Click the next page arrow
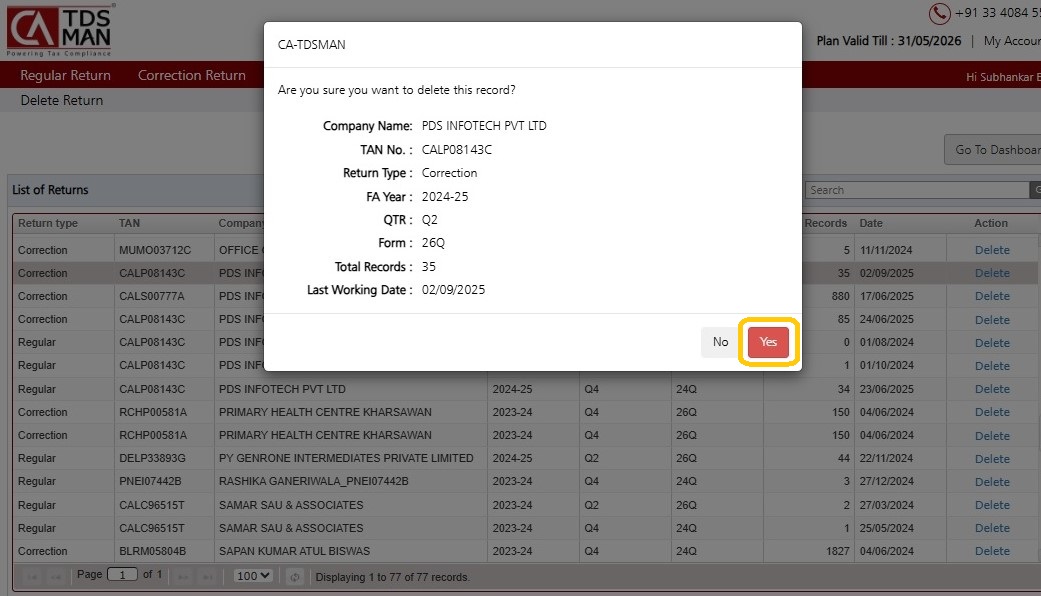Image resolution: width=1041 pixels, height=596 pixels. click(184, 576)
